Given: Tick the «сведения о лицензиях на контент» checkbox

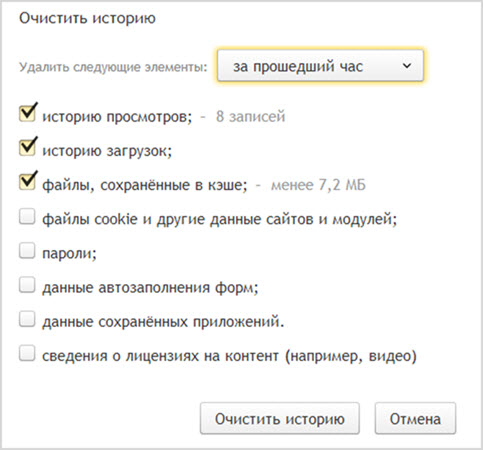Looking at the screenshot, I should 27,353.
